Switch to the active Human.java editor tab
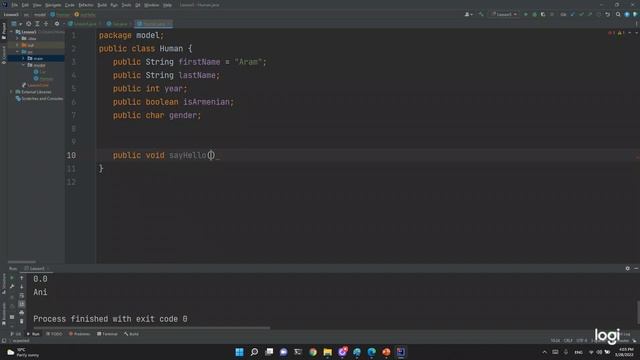Image resolution: width=640 pixels, height=360 pixels. (x=154, y=24)
